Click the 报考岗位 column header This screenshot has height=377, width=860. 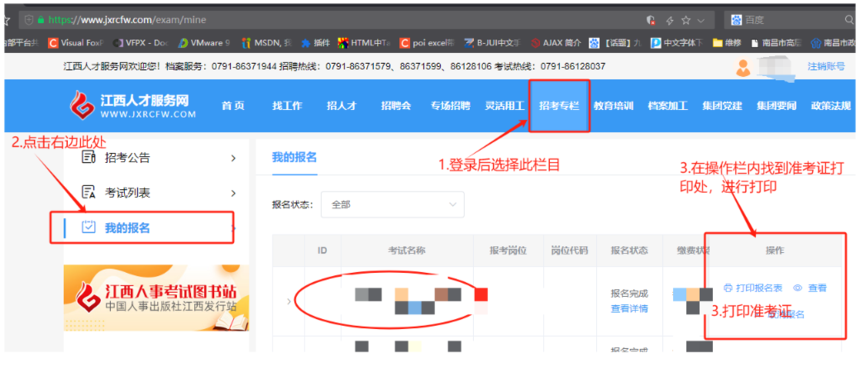(508, 250)
